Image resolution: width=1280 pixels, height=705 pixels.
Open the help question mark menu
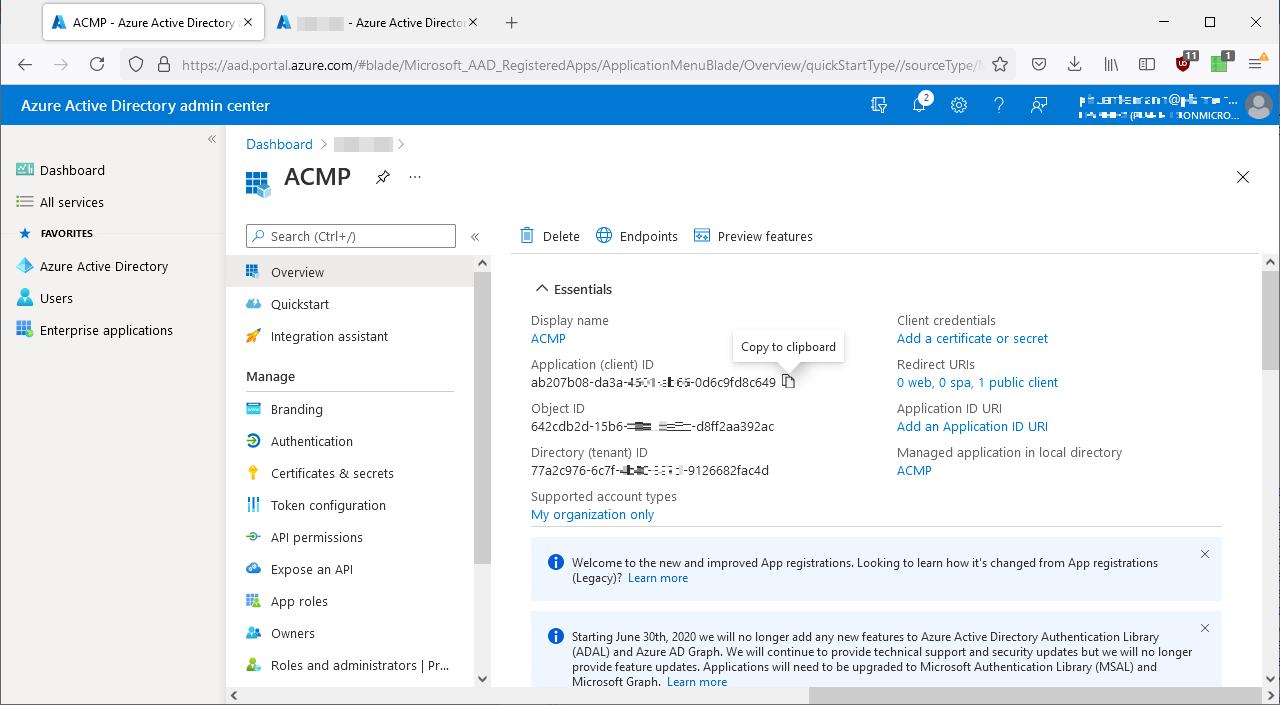click(x=999, y=105)
